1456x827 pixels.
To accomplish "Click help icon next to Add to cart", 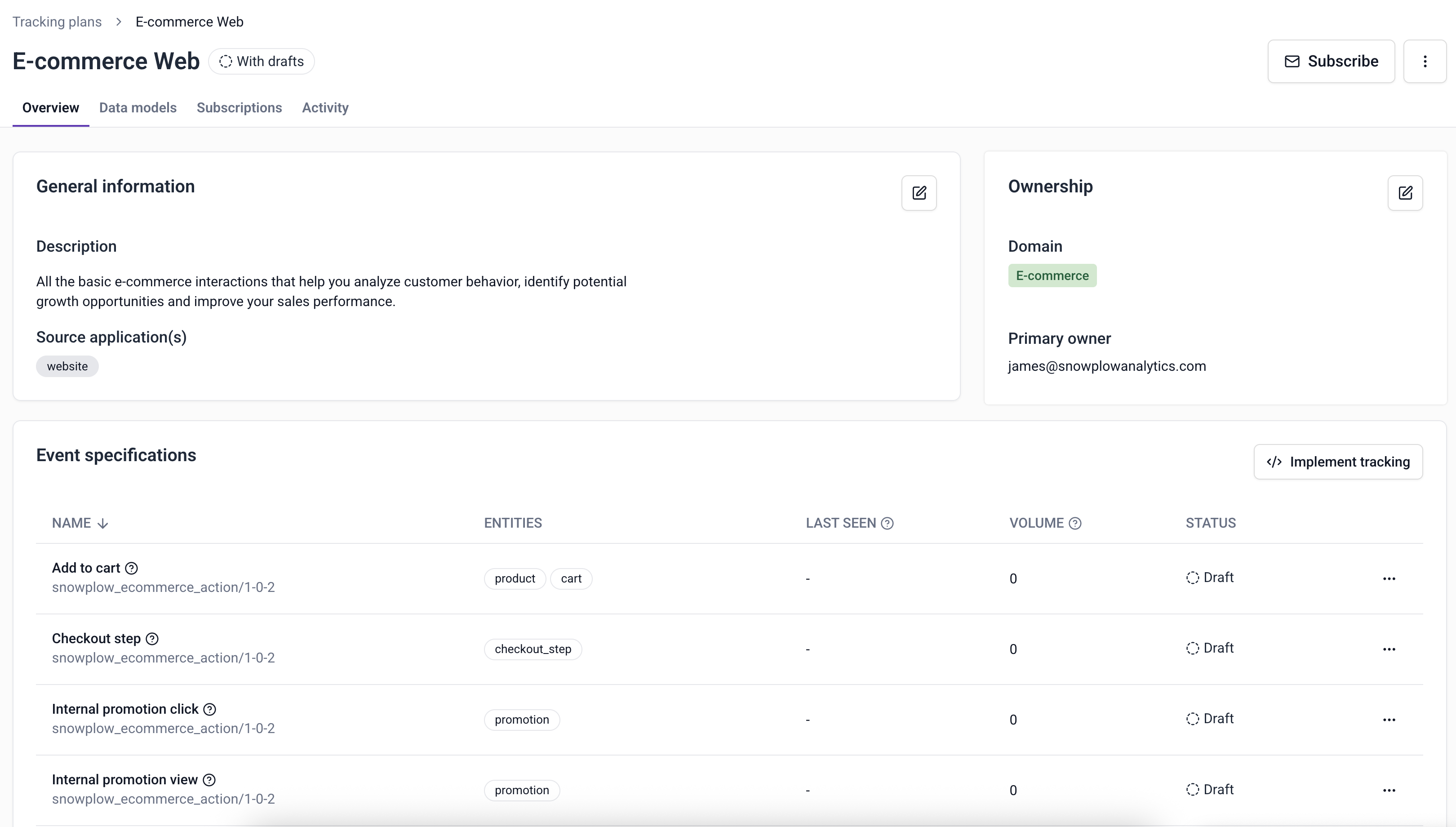I will (131, 568).
